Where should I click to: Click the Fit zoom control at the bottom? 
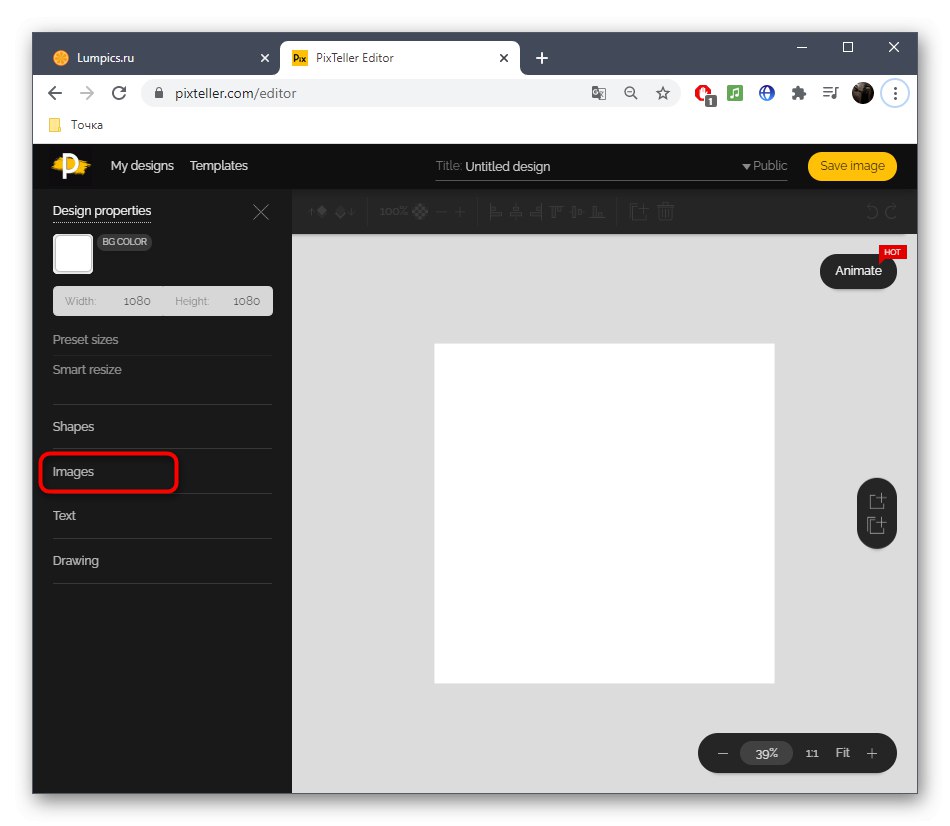click(842, 752)
